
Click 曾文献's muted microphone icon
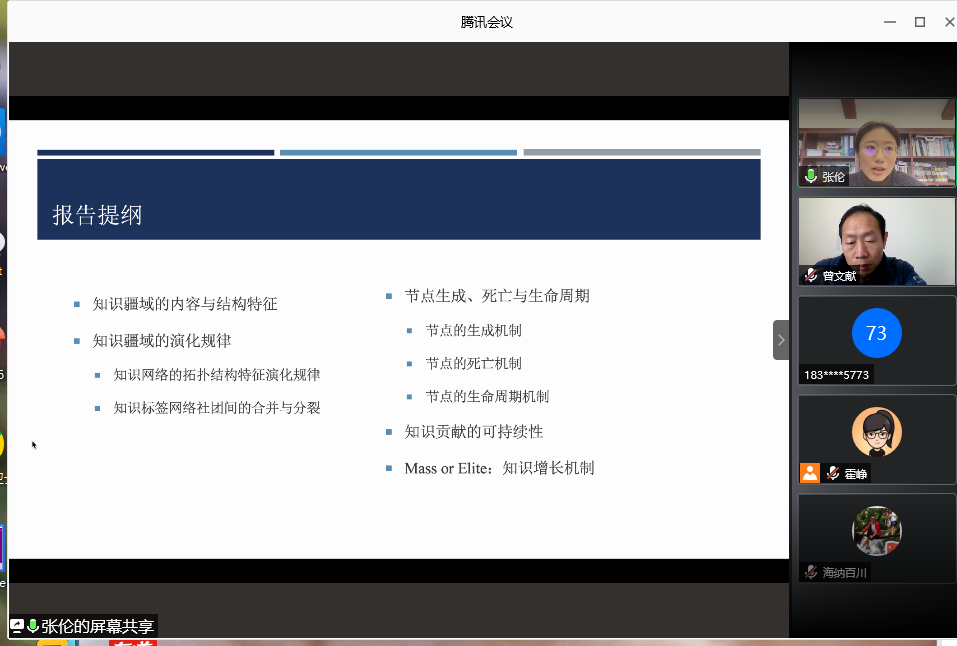coord(811,275)
